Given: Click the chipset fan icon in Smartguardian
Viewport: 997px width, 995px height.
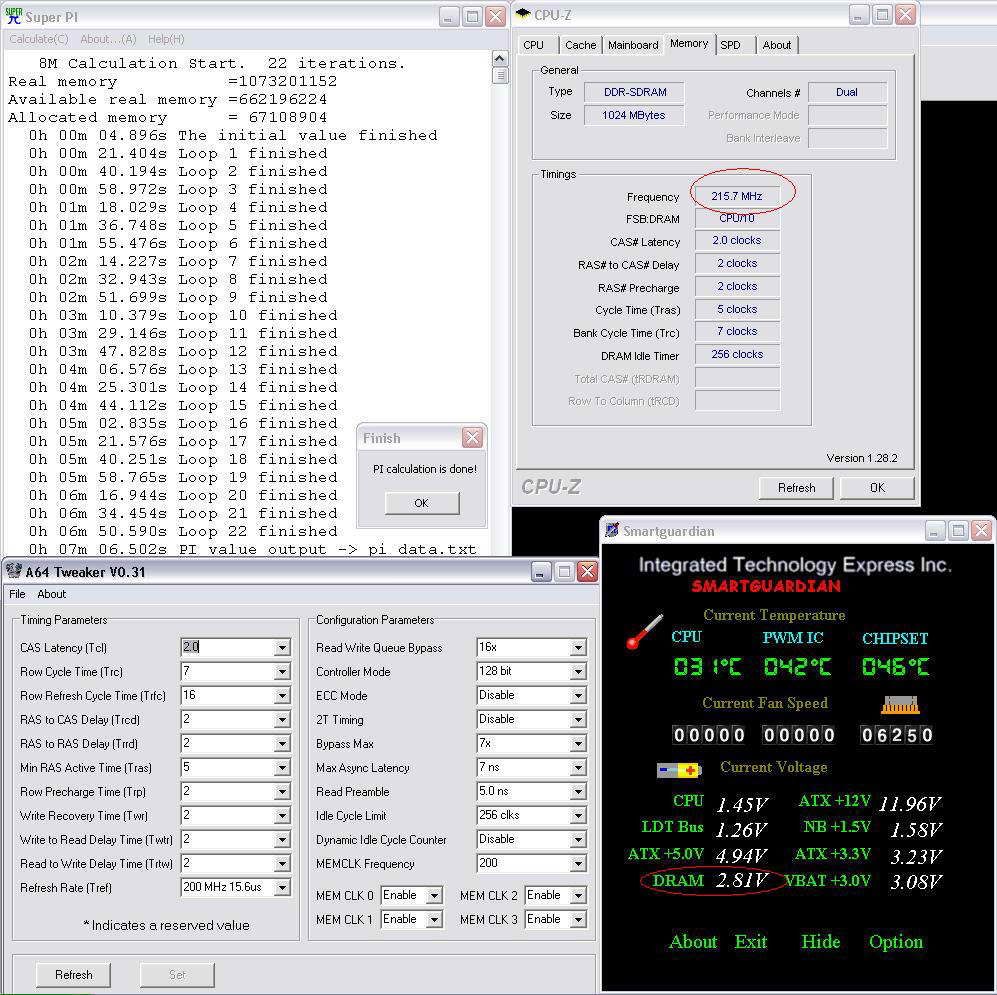Looking at the screenshot, I should (900, 704).
